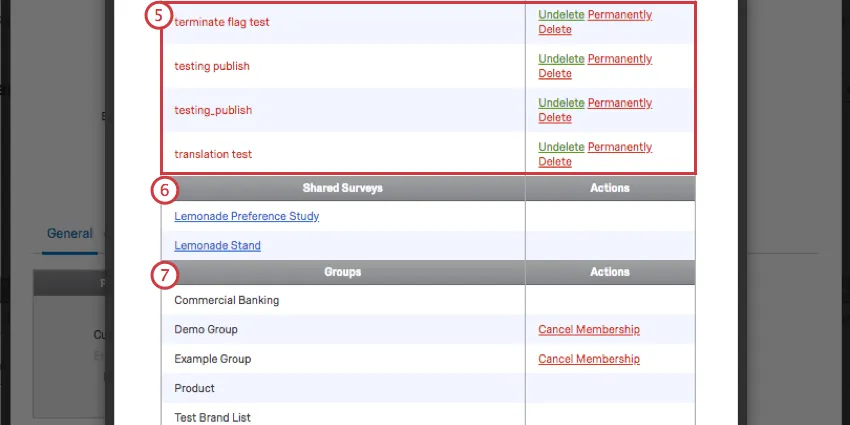Permanently delete the testing publish survey

click(x=619, y=59)
